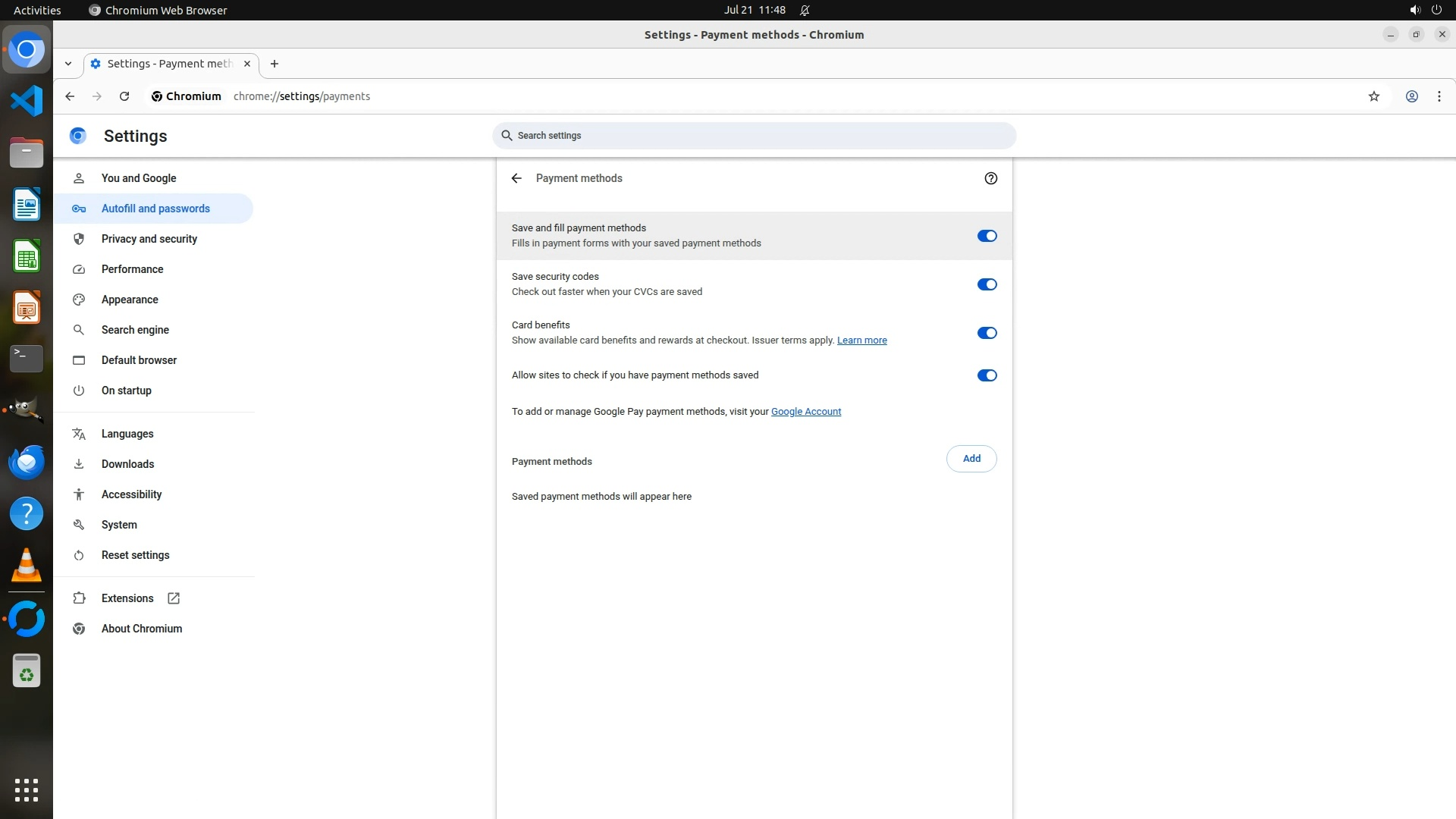The width and height of the screenshot is (1456, 819).
Task: Expand the tab search dropdown arrow
Action: click(68, 64)
